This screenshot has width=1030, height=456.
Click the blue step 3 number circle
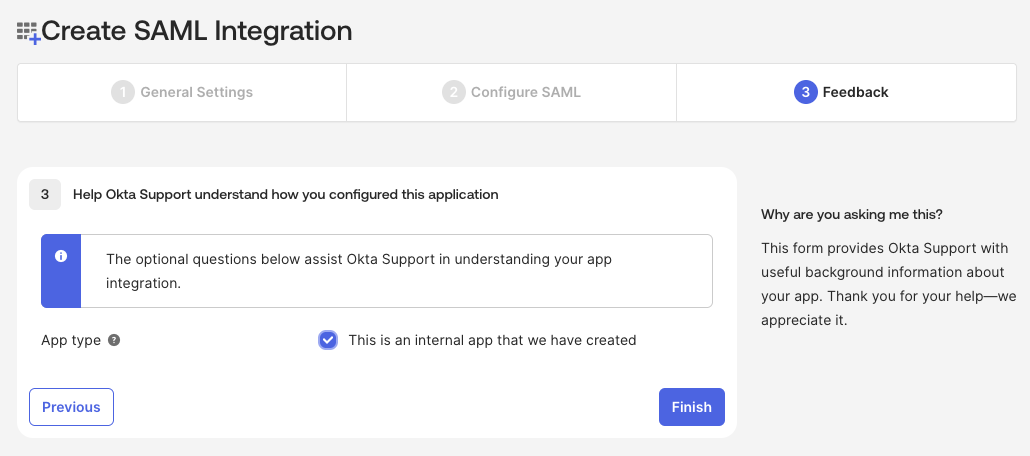805,92
